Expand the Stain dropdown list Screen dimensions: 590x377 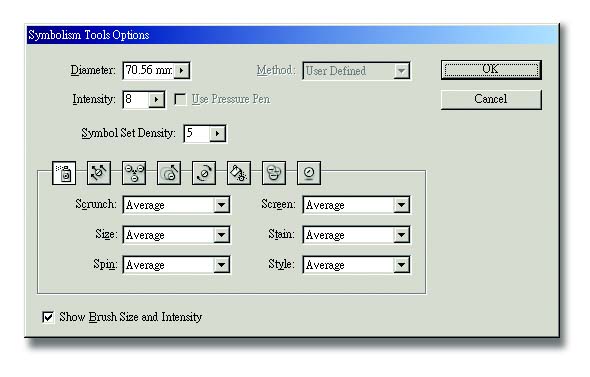tap(401, 235)
